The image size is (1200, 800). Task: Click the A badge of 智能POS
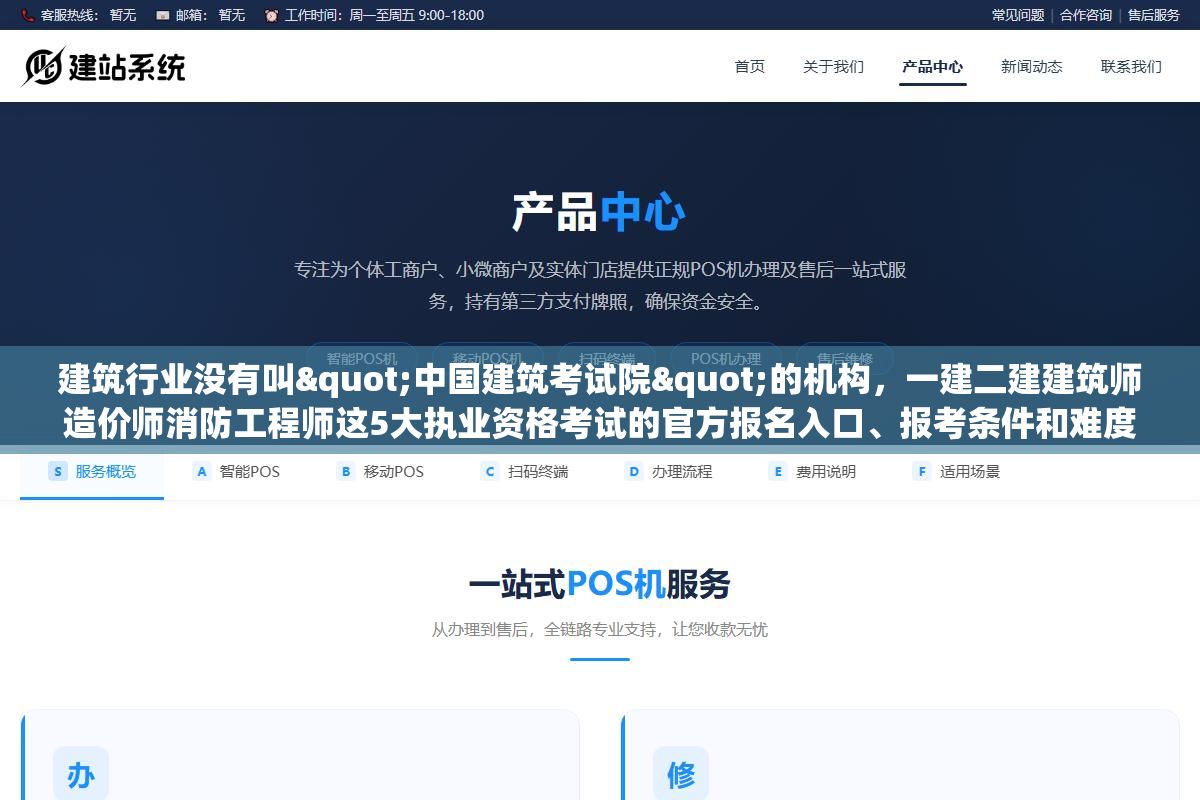click(x=202, y=472)
